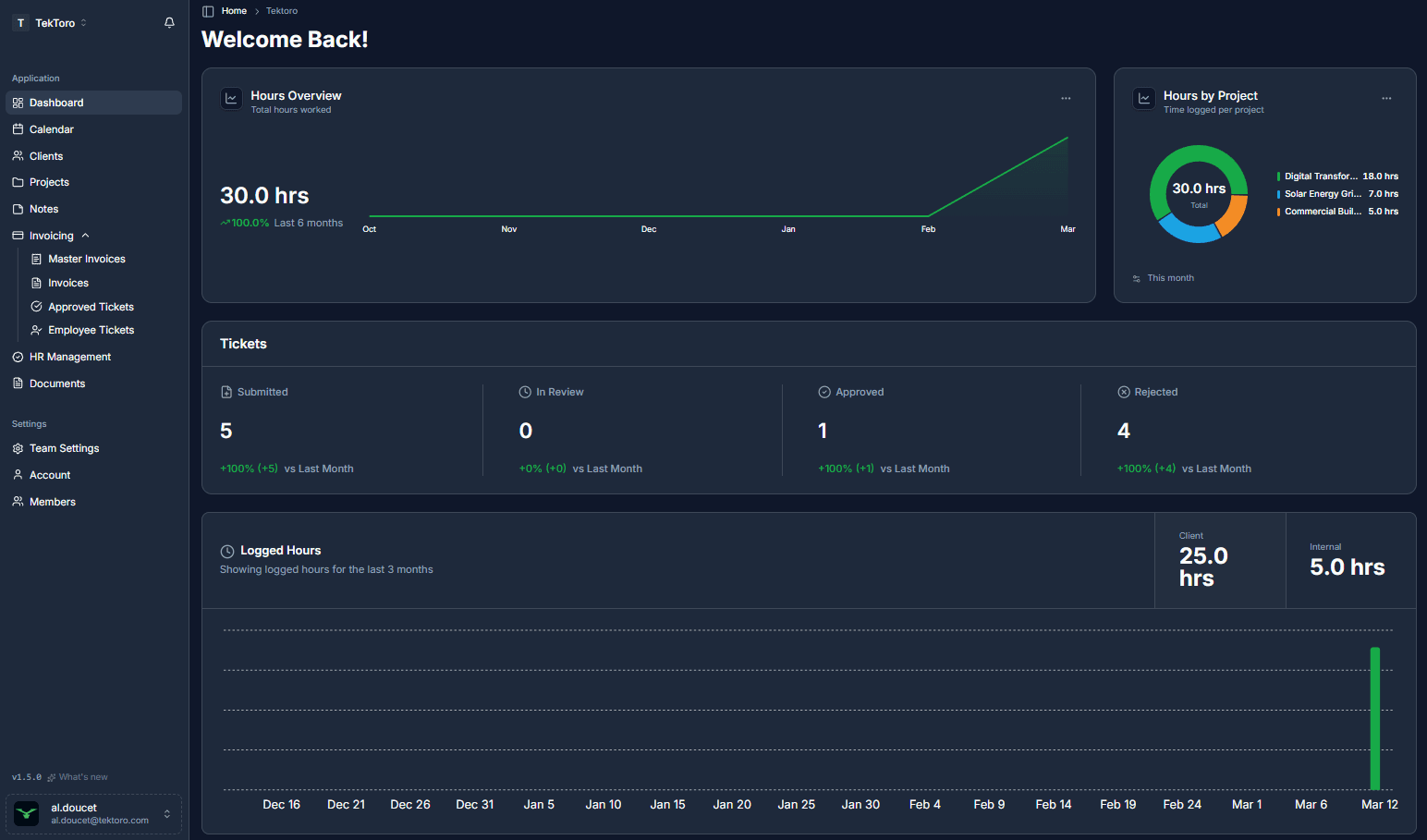1427x840 pixels.
Task: Click the Approved tickets checkmark icon
Action: coord(823,391)
